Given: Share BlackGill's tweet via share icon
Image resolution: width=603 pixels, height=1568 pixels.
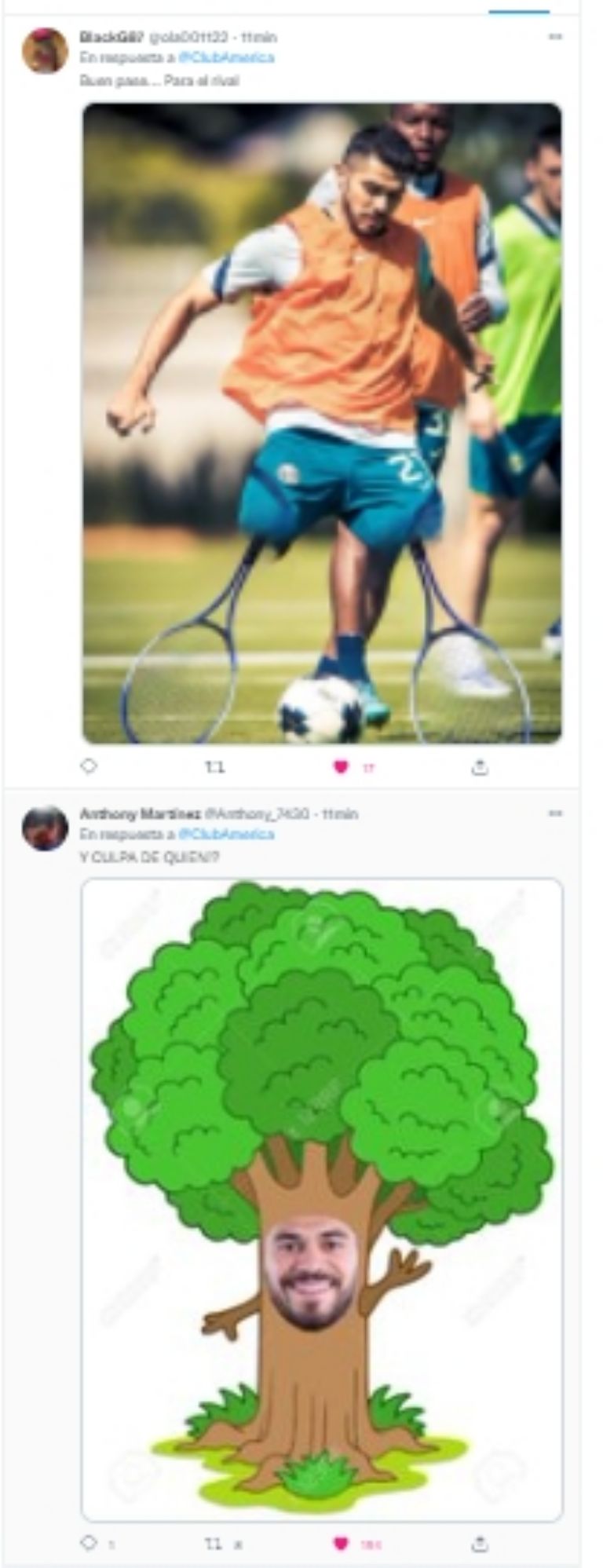Looking at the screenshot, I should coord(480,767).
